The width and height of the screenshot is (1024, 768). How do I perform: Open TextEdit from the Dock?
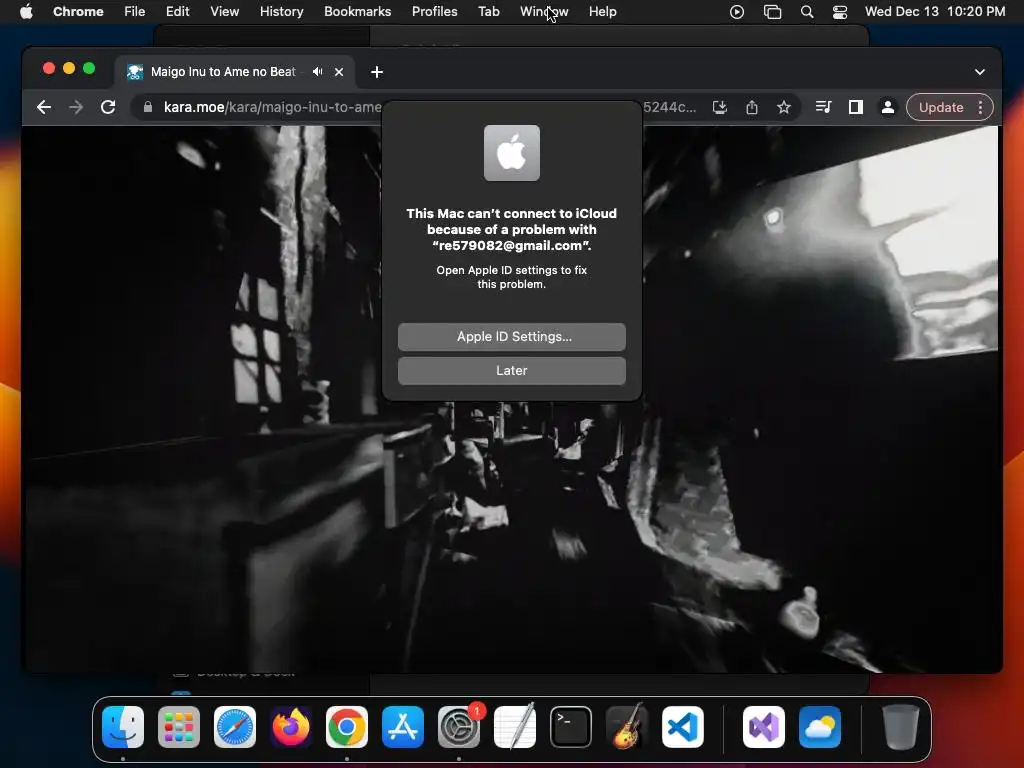(x=515, y=727)
